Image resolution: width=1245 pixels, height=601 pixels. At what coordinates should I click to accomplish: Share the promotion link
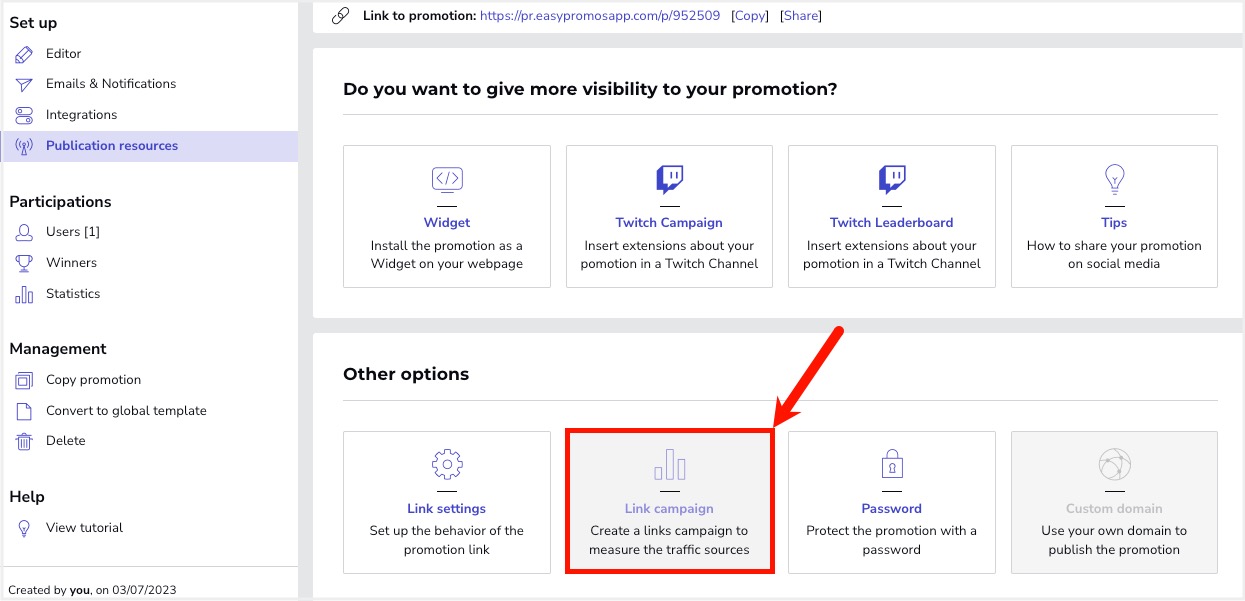click(800, 16)
